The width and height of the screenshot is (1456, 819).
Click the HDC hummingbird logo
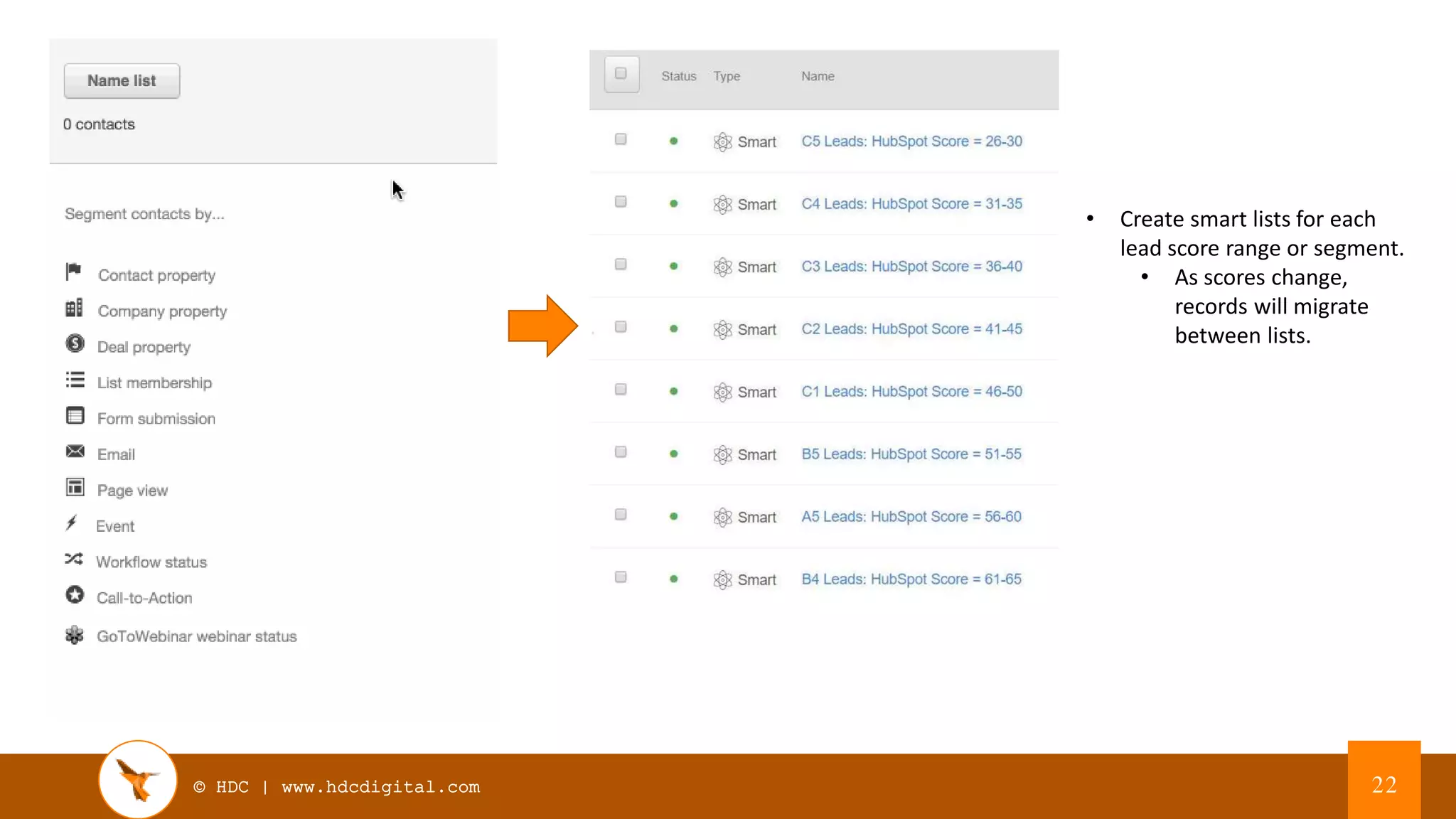click(x=138, y=779)
